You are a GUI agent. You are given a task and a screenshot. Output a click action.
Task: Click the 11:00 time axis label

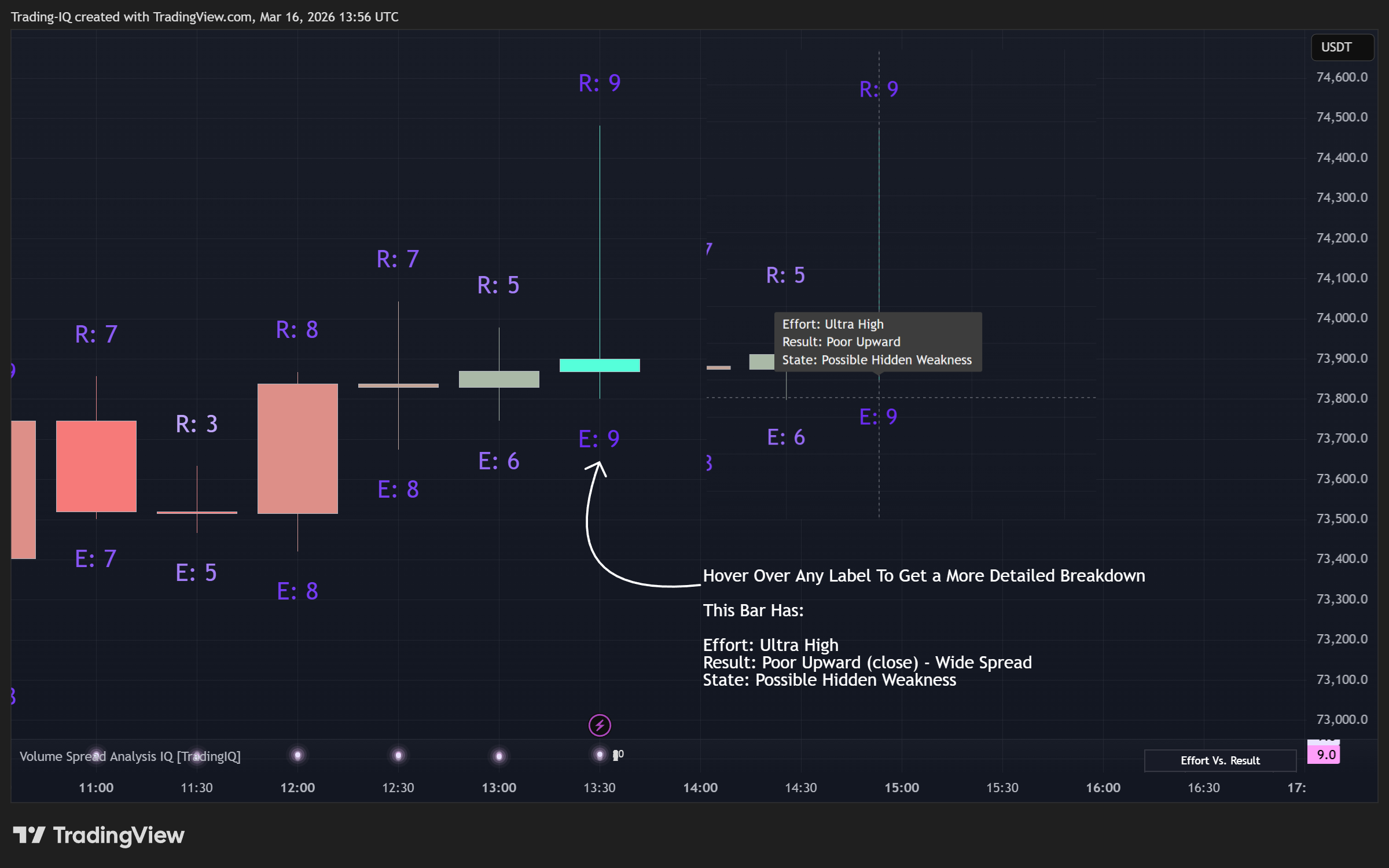pos(96,788)
